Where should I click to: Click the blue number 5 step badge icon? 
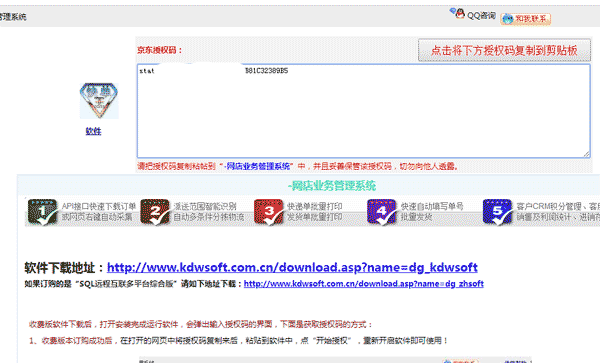(497, 212)
